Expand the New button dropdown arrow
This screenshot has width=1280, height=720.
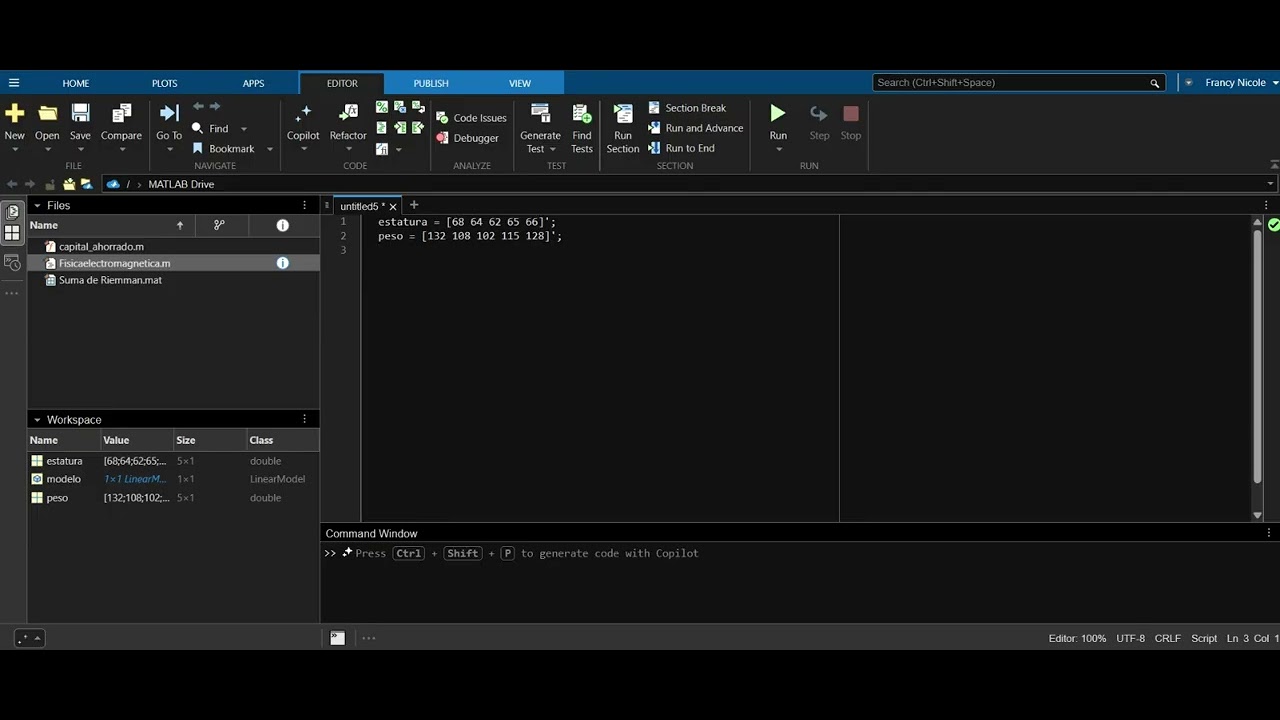[x=14, y=149]
